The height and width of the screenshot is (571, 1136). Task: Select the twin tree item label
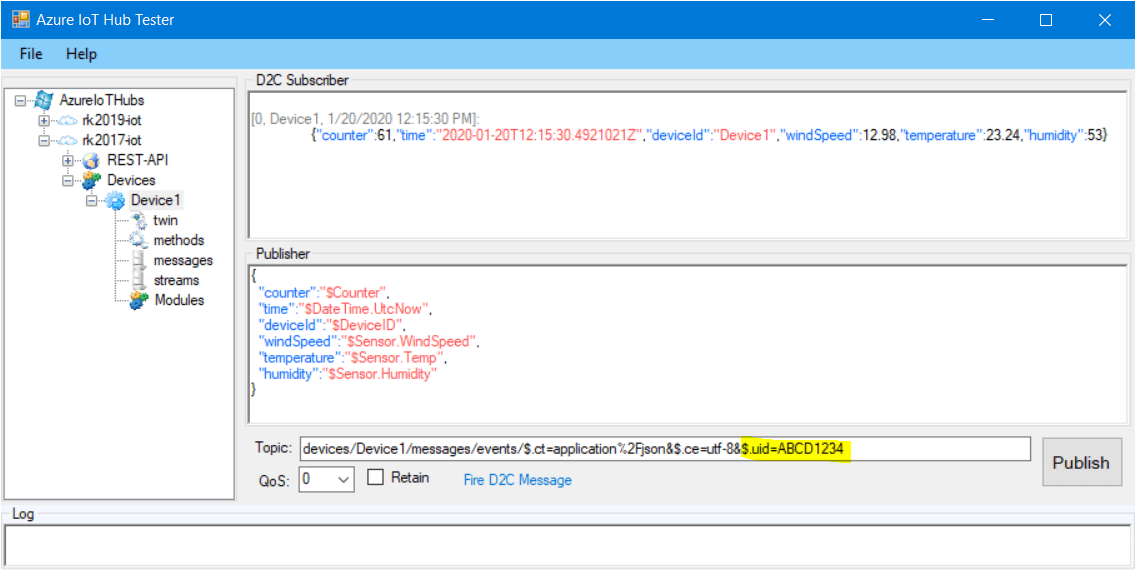tap(166, 221)
